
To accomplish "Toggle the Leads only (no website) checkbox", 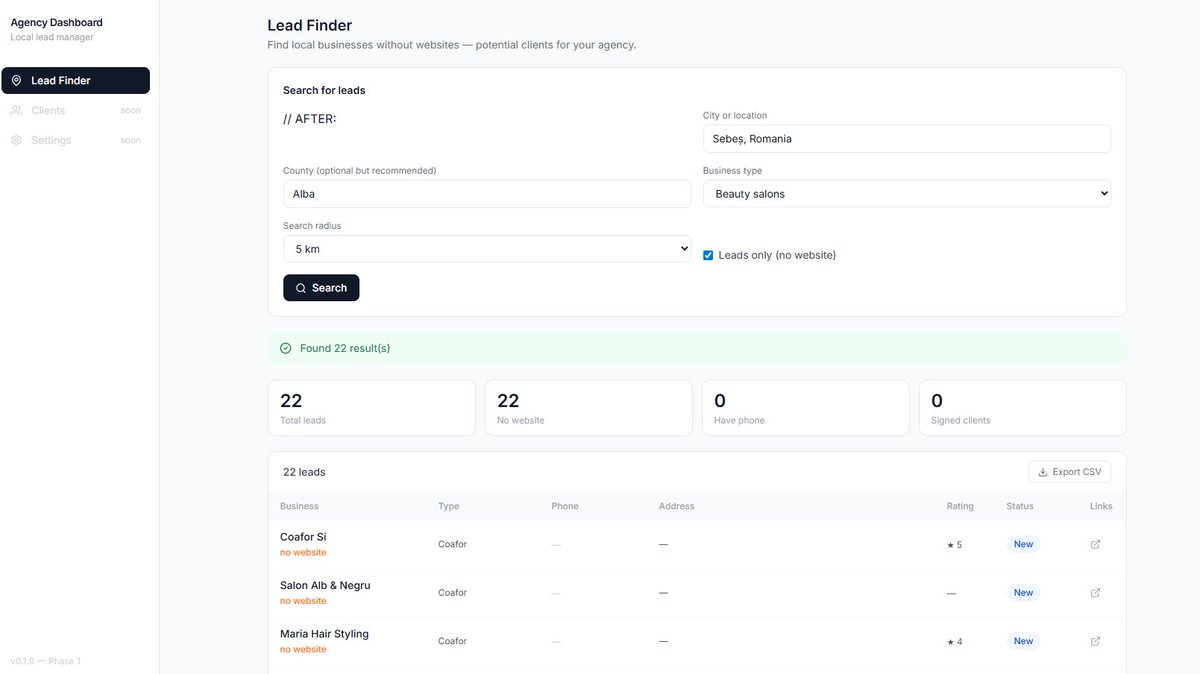I will 708,255.
